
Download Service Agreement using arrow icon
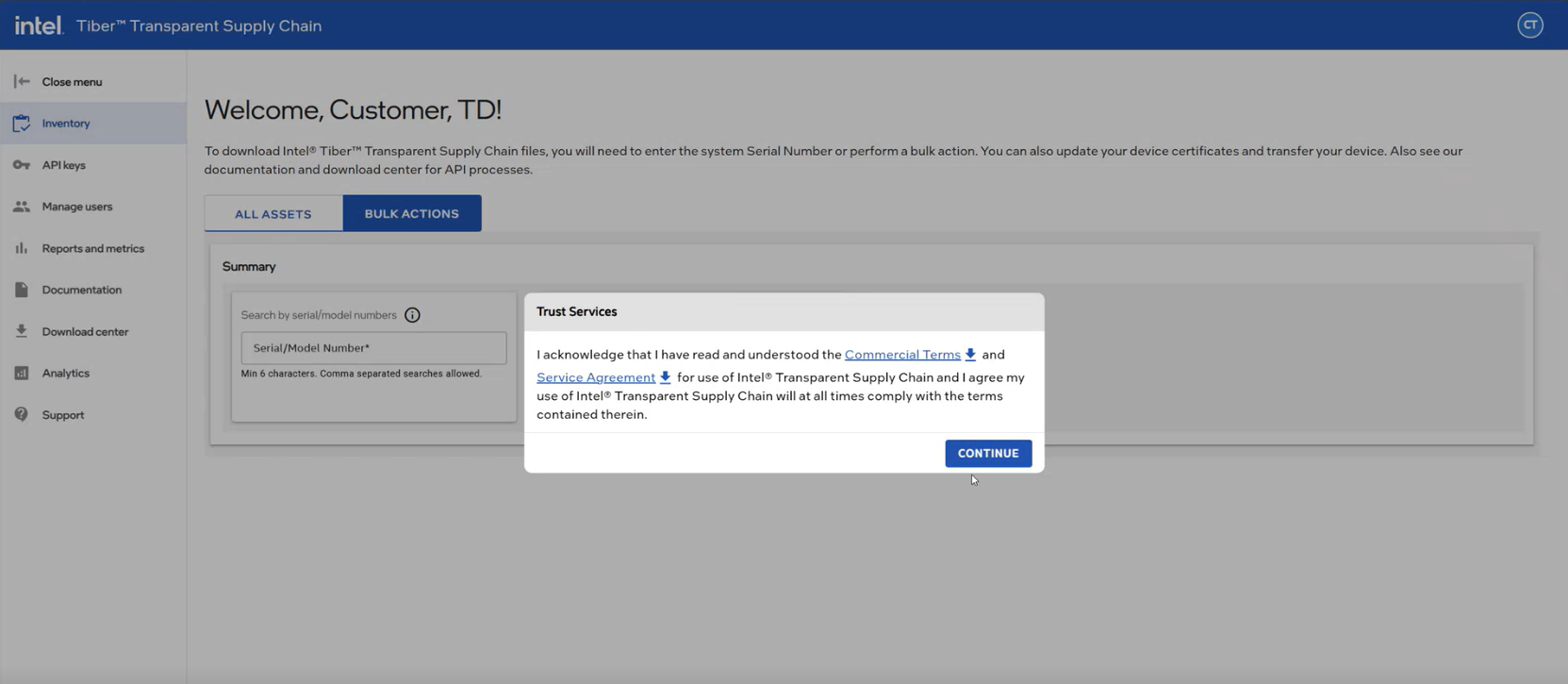coord(665,377)
